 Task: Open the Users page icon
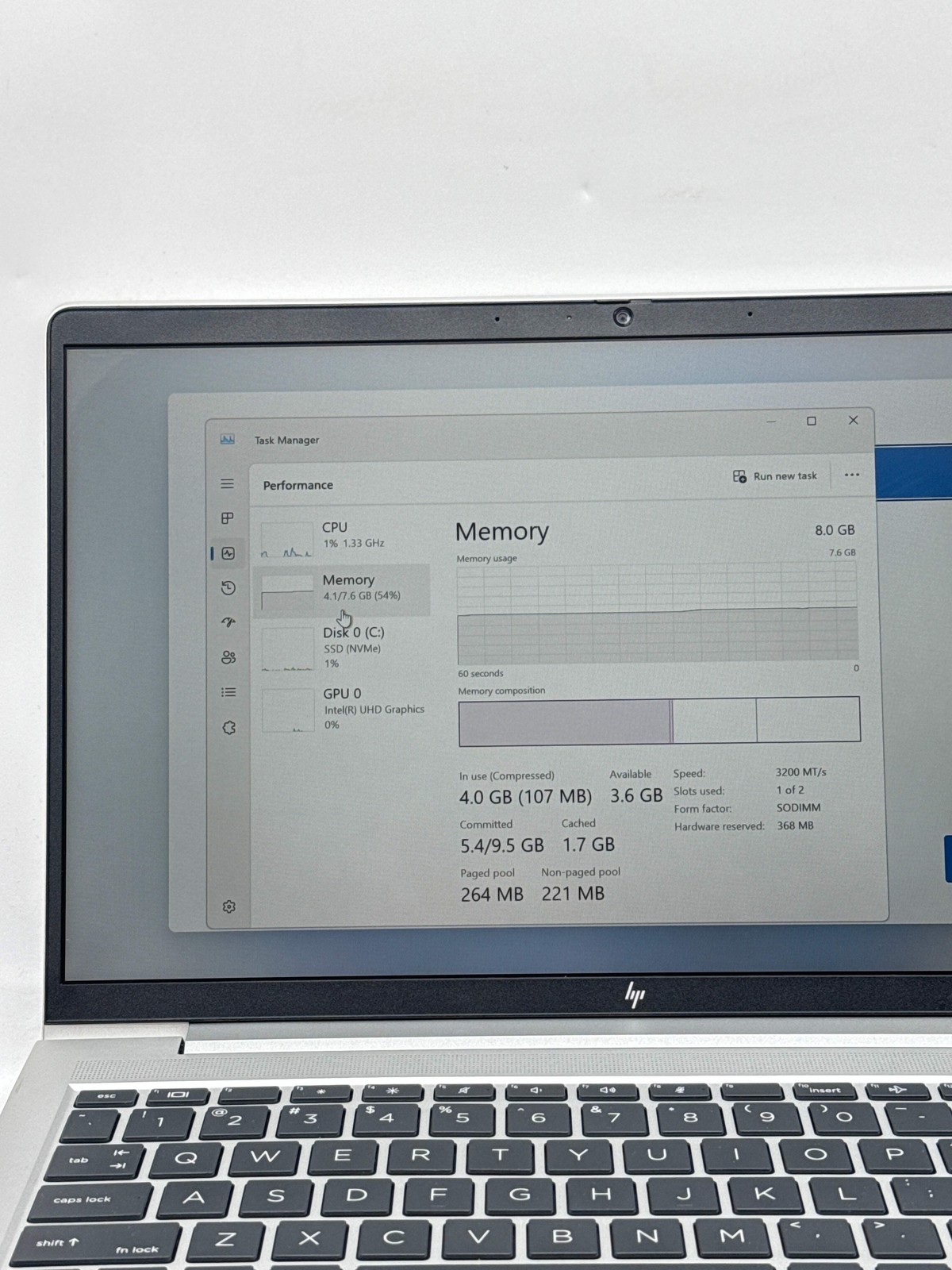coord(228,657)
